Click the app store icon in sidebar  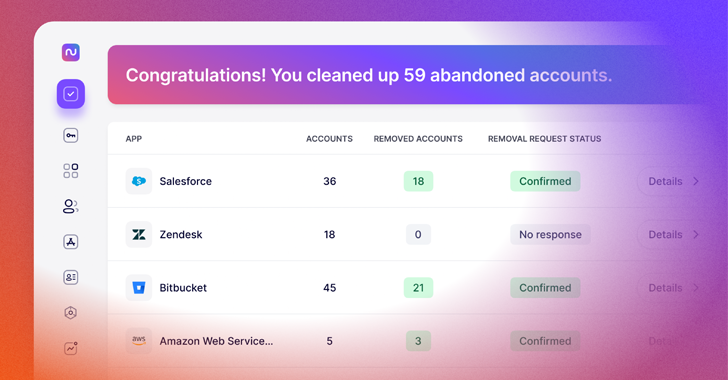pyautogui.click(x=71, y=242)
